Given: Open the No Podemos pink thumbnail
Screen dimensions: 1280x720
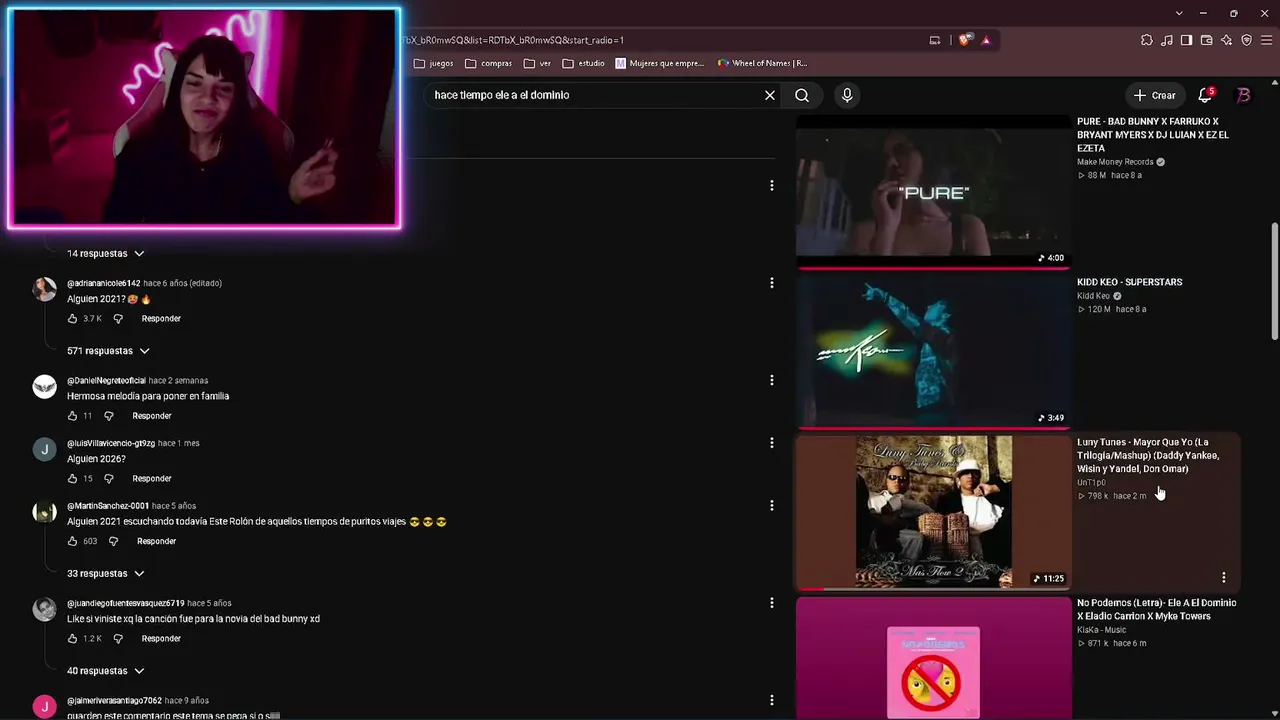Looking at the screenshot, I should tap(933, 658).
